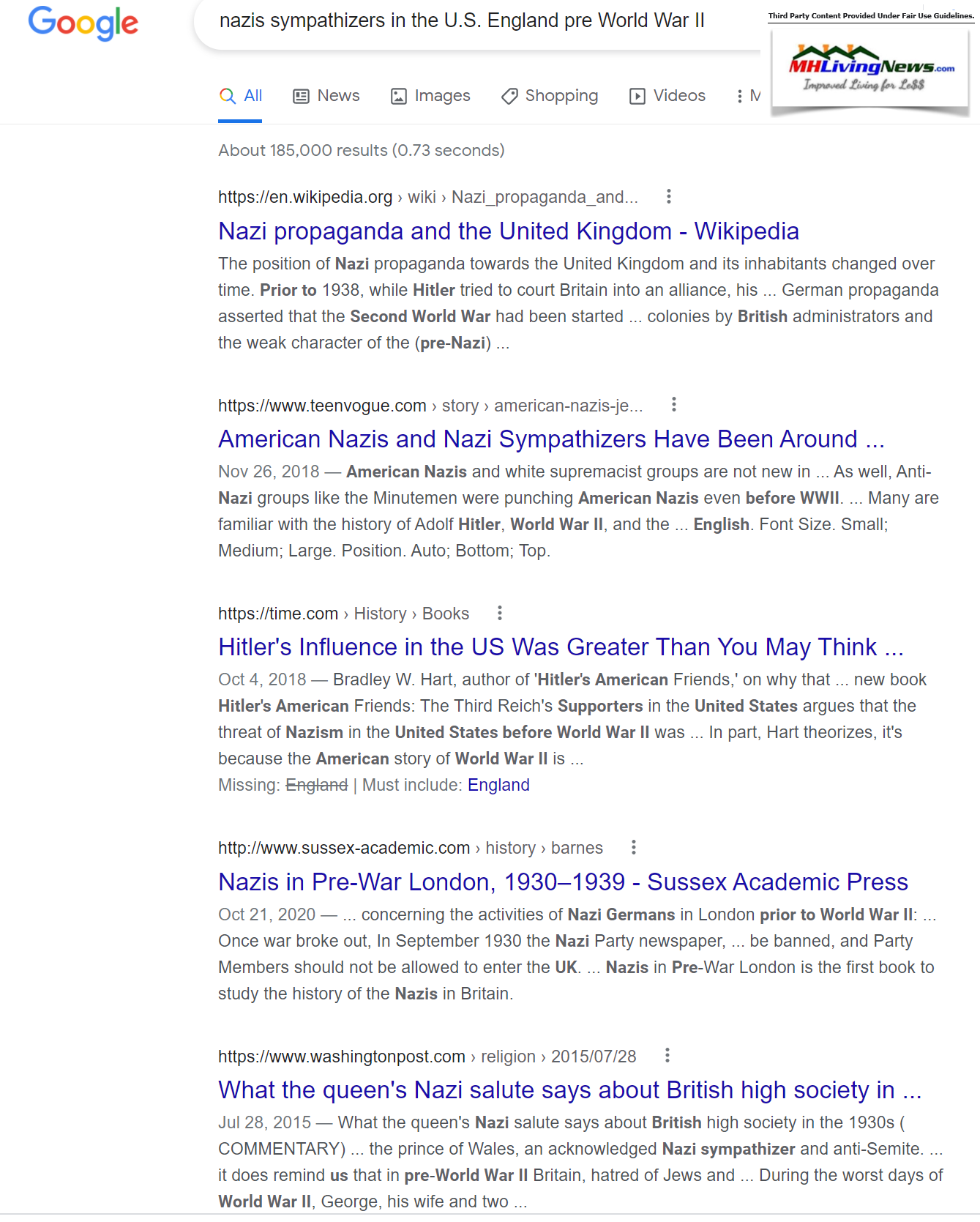Open American Nazis and Nazi Sympathizers article

click(550, 439)
